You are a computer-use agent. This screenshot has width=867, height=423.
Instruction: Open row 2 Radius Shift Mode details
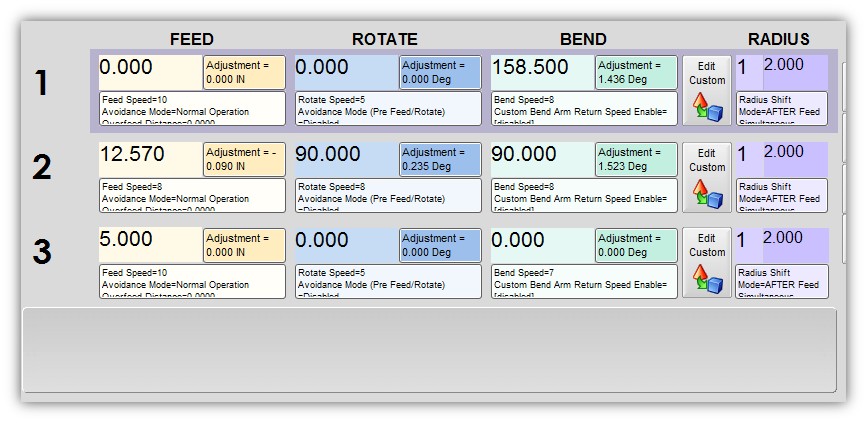(x=782, y=195)
